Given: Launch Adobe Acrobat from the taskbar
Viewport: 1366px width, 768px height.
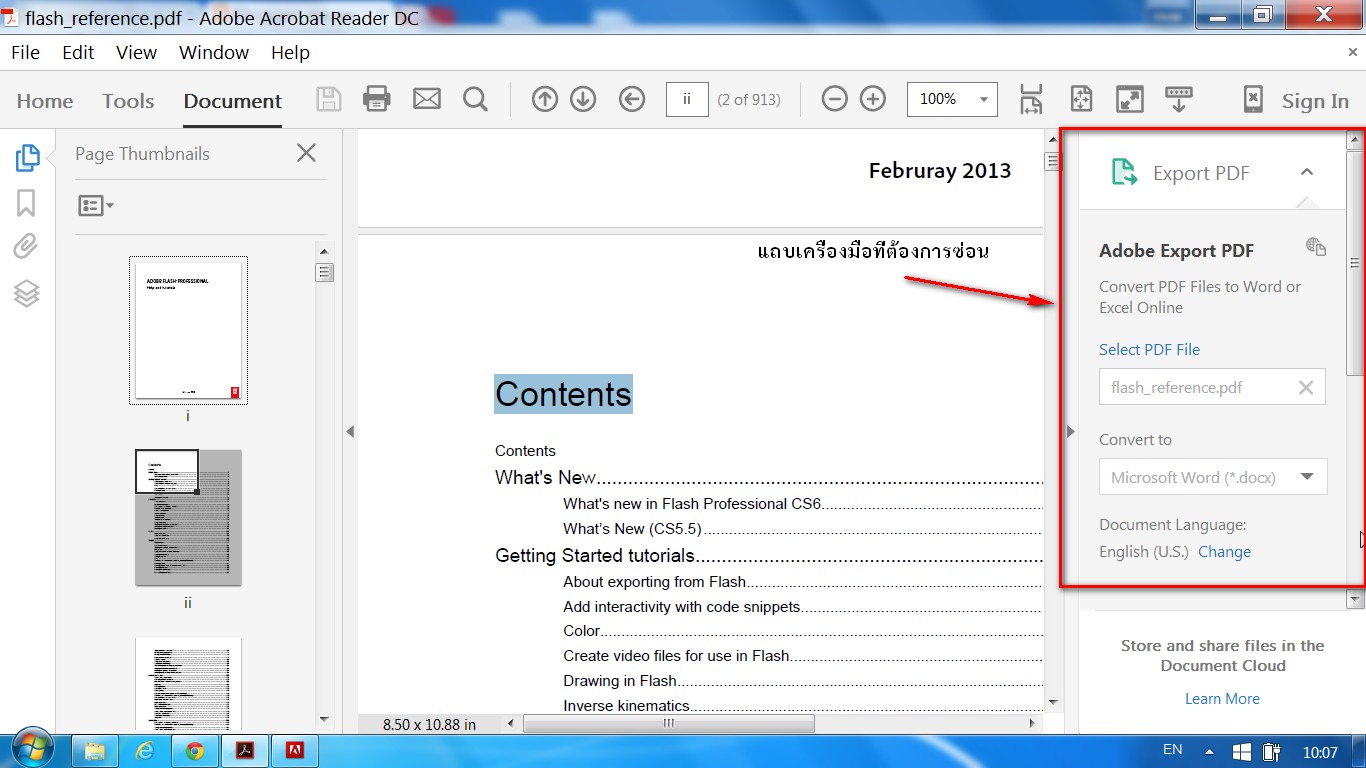Looking at the screenshot, I should tap(245, 750).
